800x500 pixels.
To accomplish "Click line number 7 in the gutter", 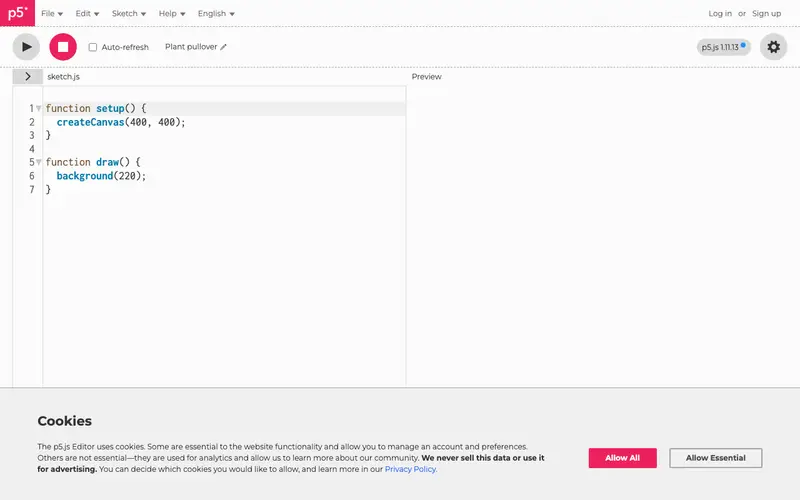I will [32, 189].
